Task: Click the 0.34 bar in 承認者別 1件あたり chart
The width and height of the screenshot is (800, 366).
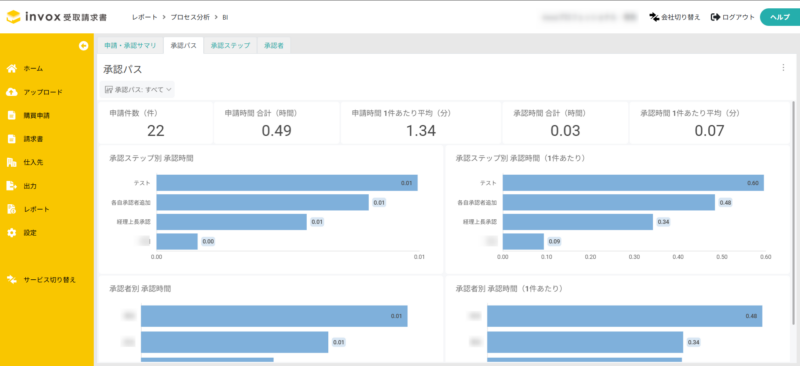Action: [585, 342]
